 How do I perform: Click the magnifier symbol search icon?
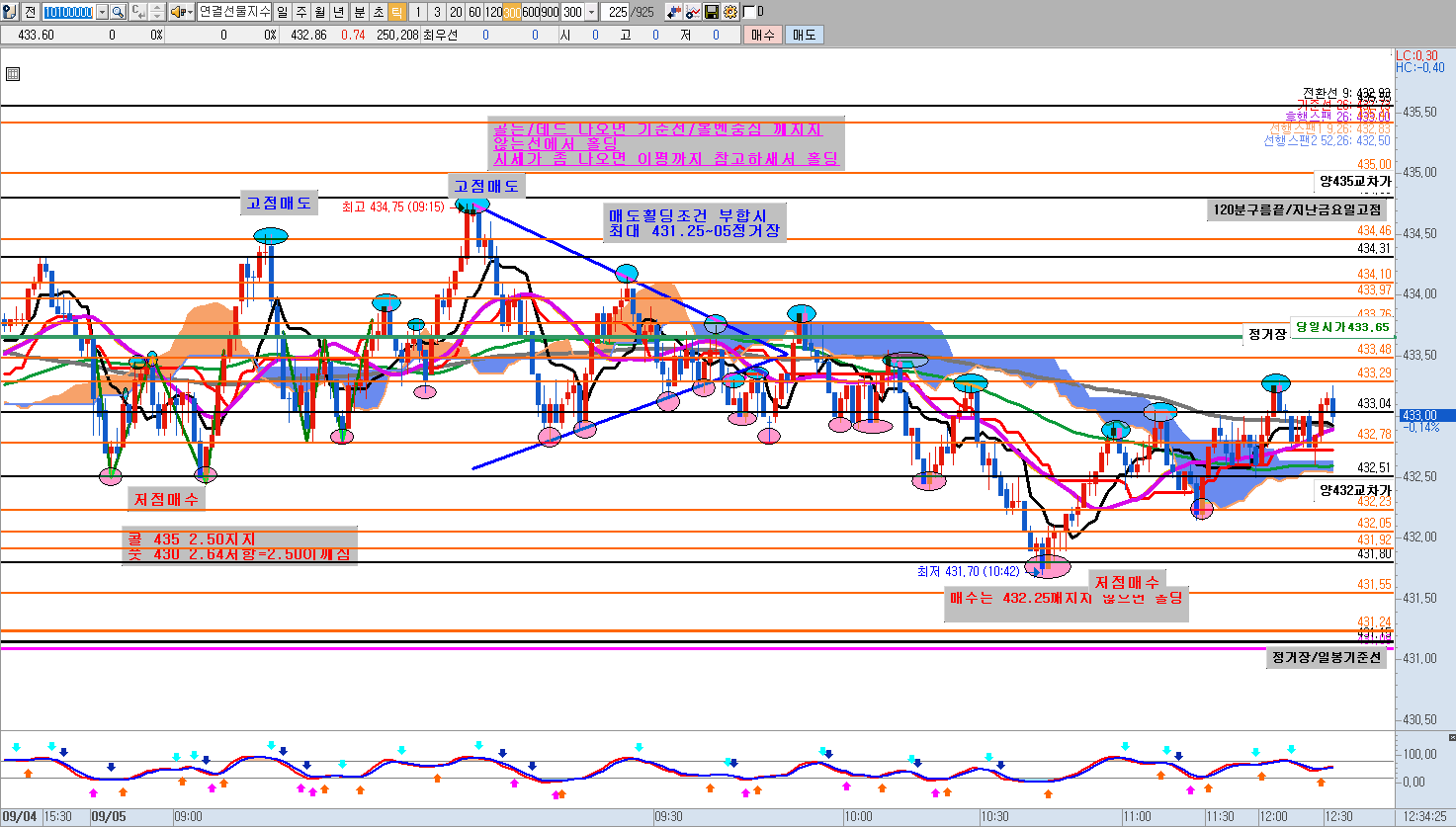118,12
